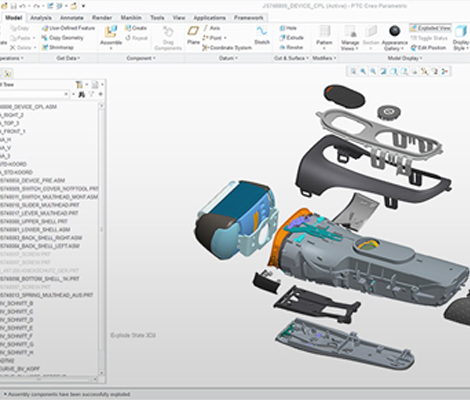Expand the Get Data group dropdown
470x400 pixels.
click(x=68, y=58)
